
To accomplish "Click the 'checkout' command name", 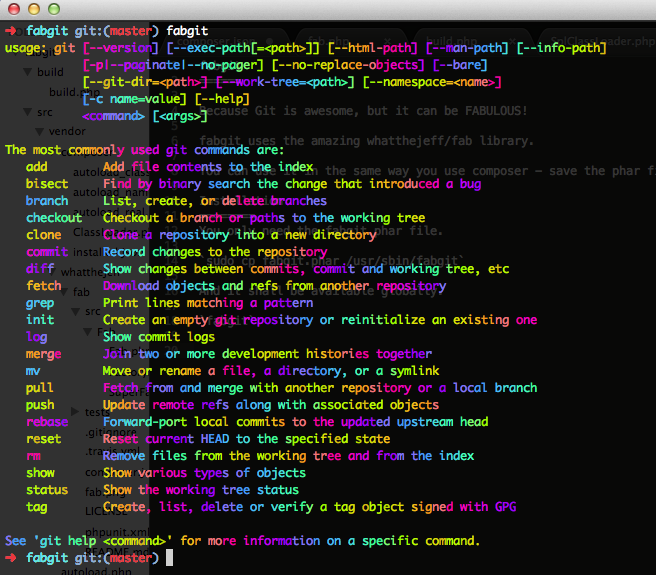I will pos(54,218).
